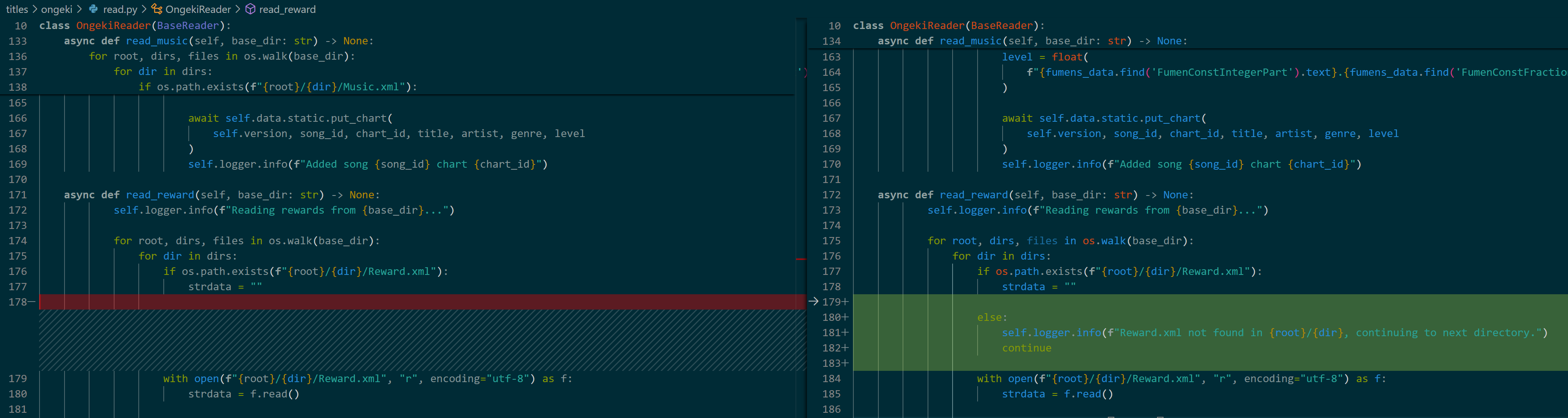Click 'Added song' logger line 170 in right pane

click(x=1182, y=164)
